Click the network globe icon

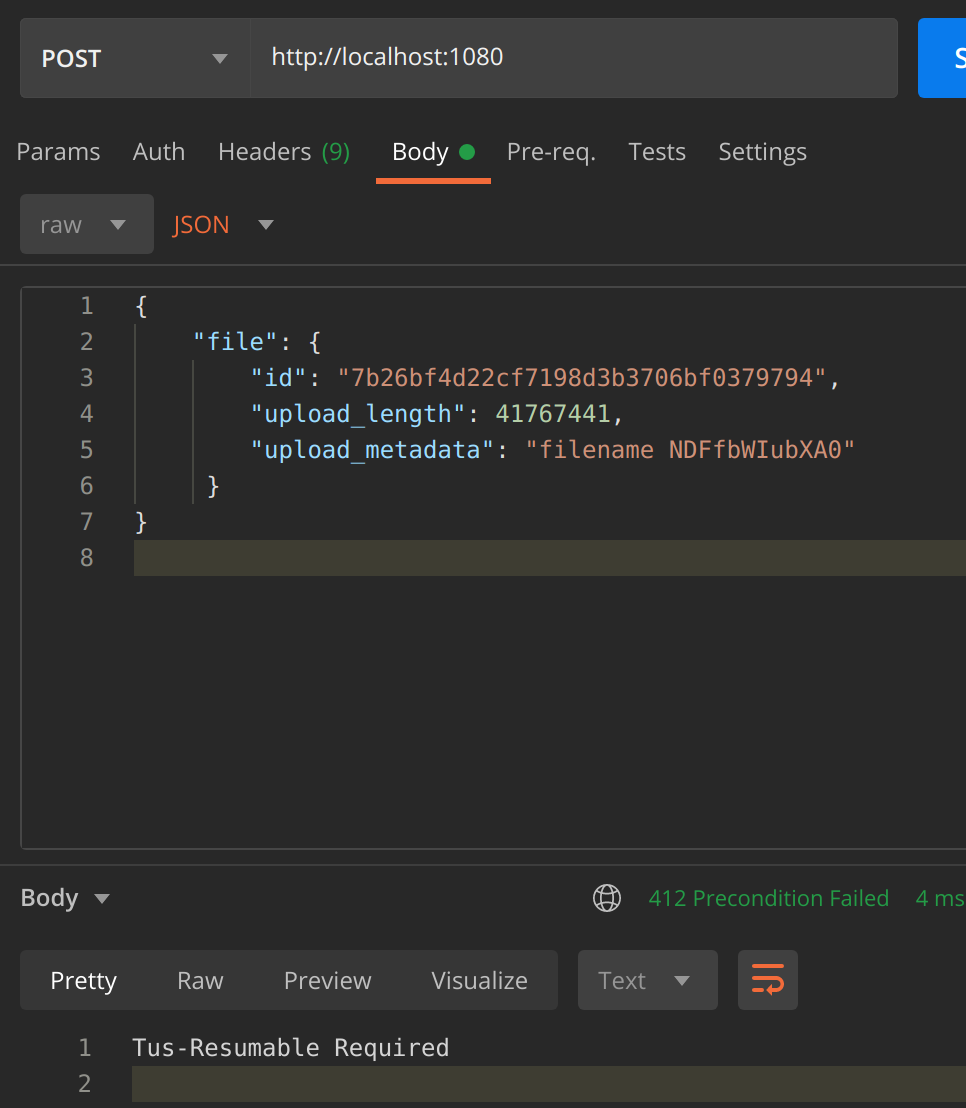(606, 898)
